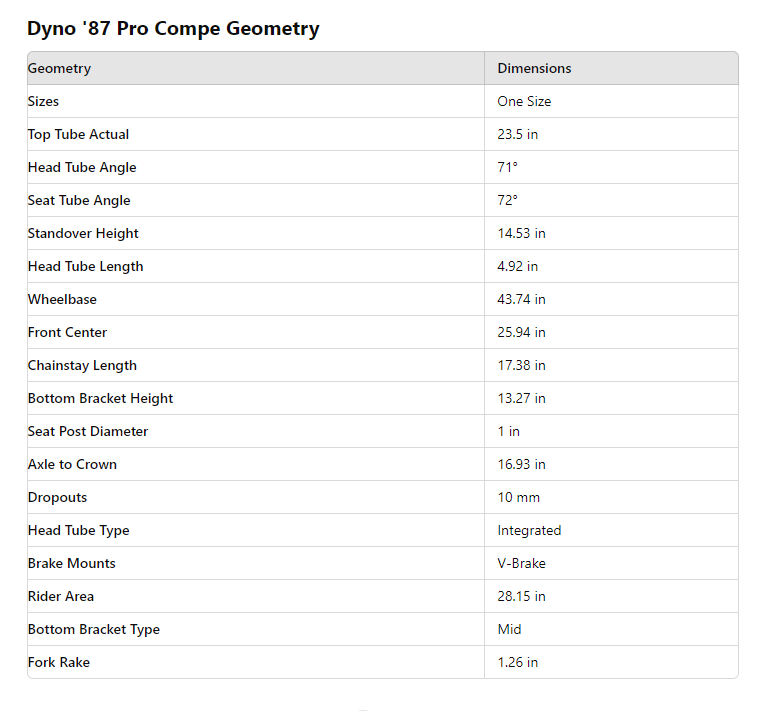The width and height of the screenshot is (770, 711).
Task: Select the Sizes row label
Action: (43, 102)
